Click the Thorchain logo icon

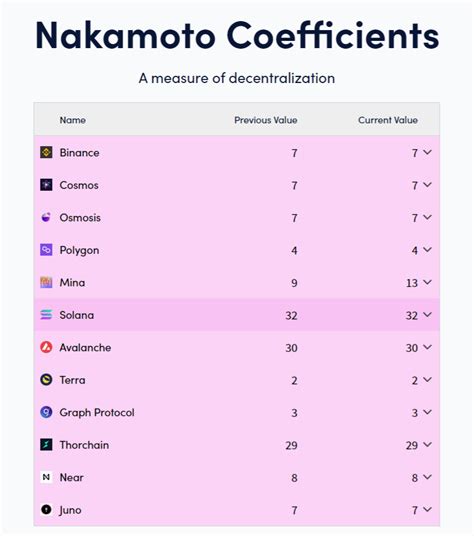46,445
